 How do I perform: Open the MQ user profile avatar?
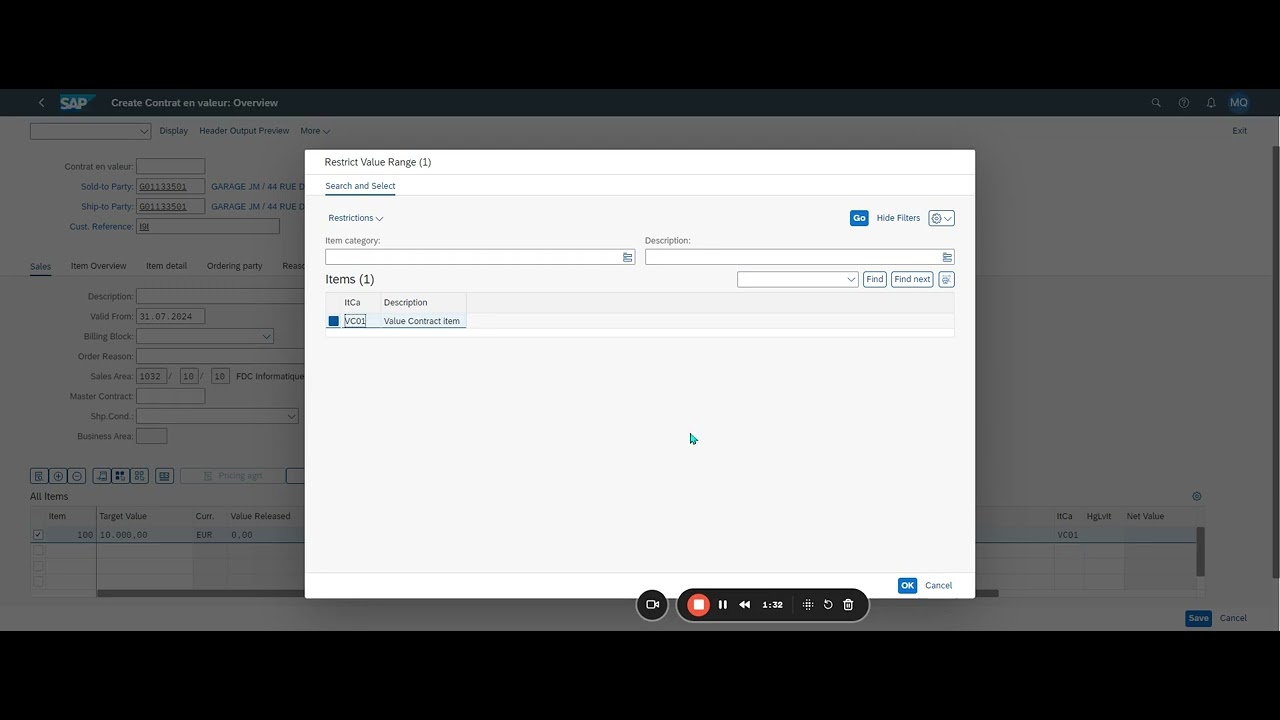1239,103
